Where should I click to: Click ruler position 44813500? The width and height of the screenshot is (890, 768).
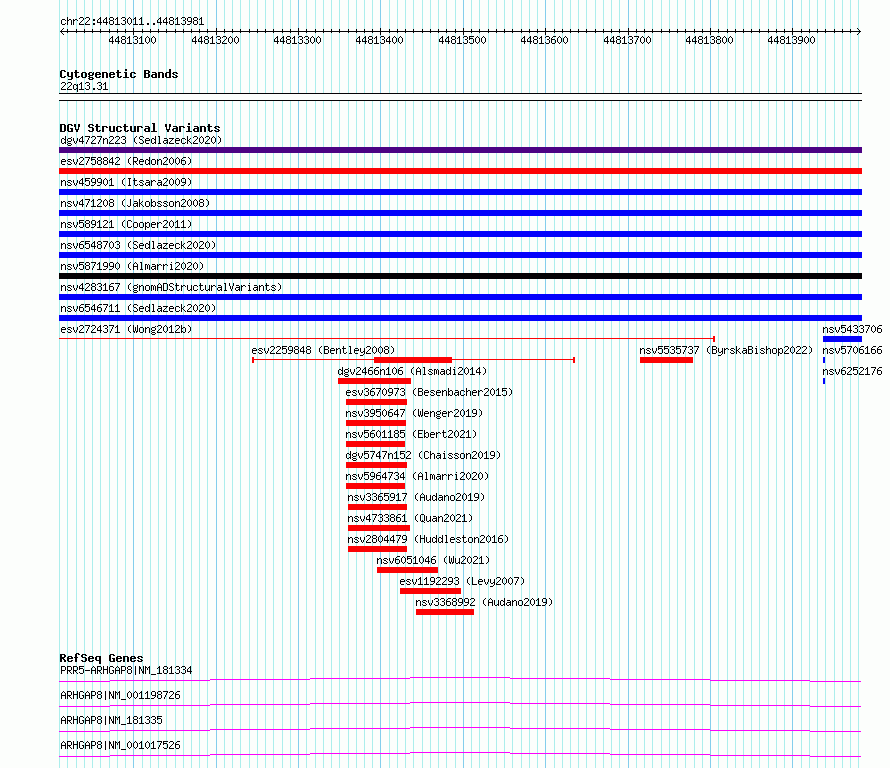click(x=463, y=40)
